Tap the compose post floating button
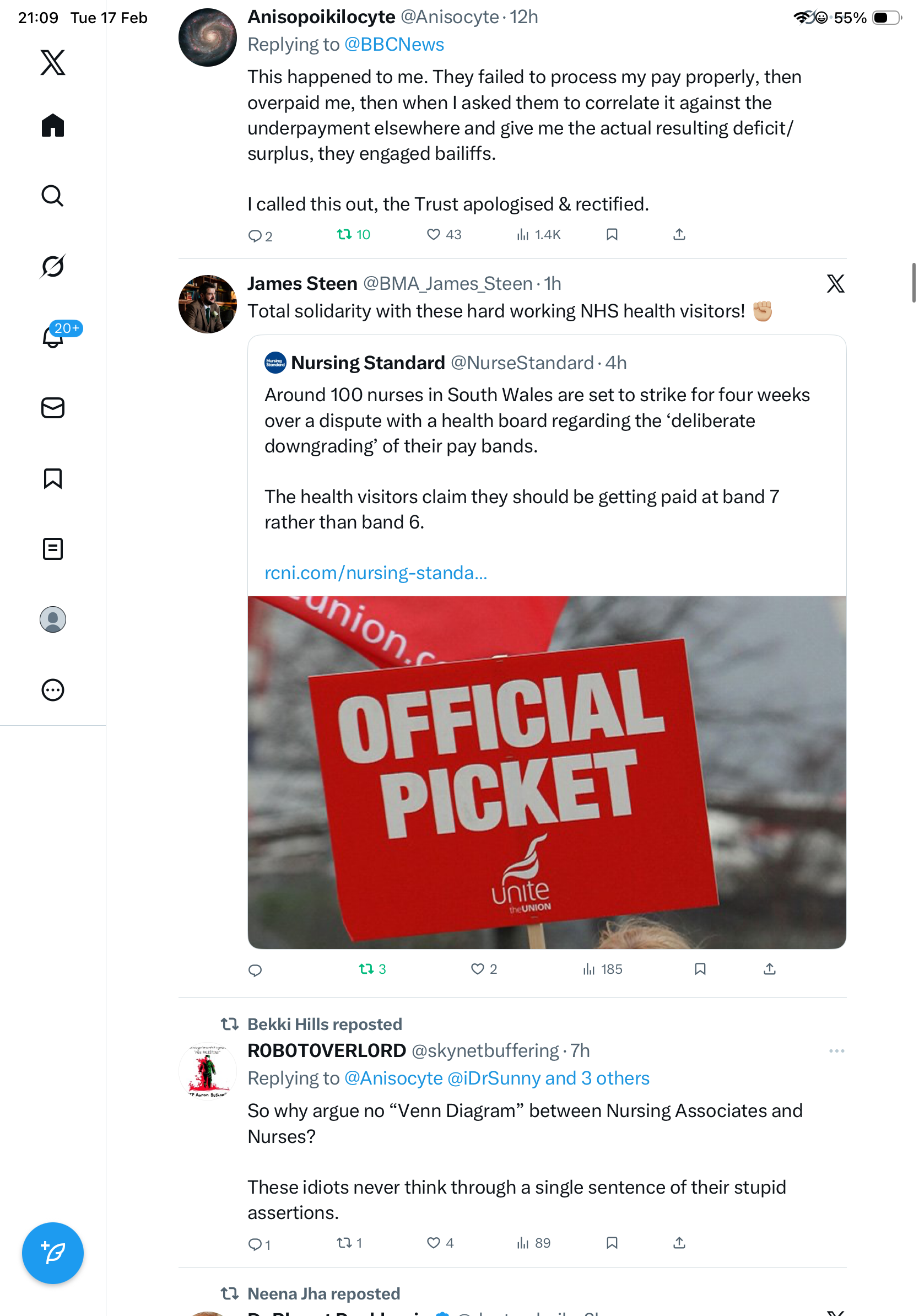 click(x=53, y=1253)
